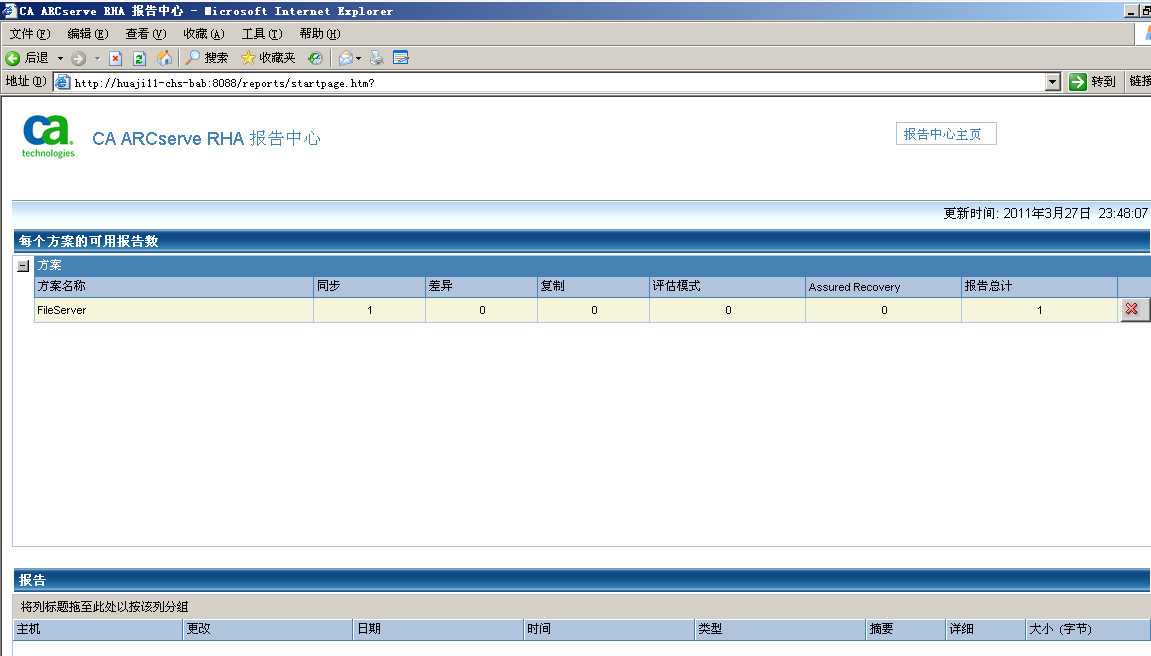Open the 查看 menu
This screenshot has height=656, width=1151.
(x=145, y=33)
